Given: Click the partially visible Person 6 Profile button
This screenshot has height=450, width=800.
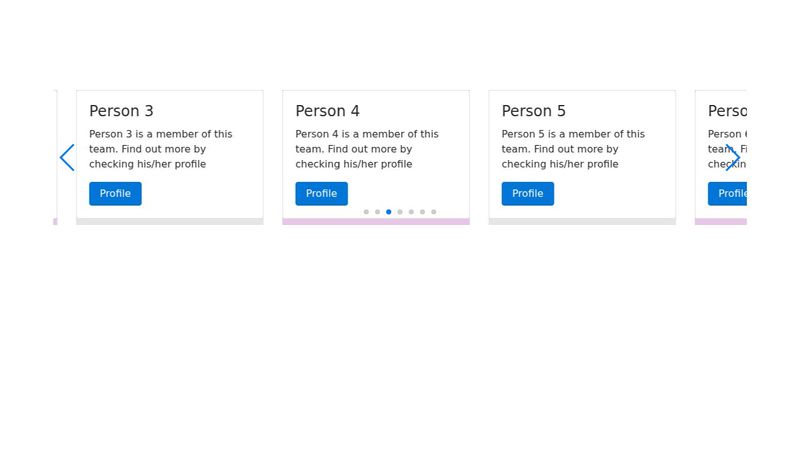Looking at the screenshot, I should tap(730, 194).
